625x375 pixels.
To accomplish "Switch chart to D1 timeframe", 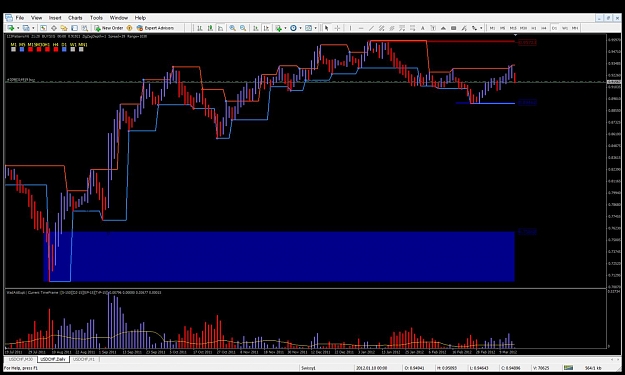I will click(x=554, y=28).
